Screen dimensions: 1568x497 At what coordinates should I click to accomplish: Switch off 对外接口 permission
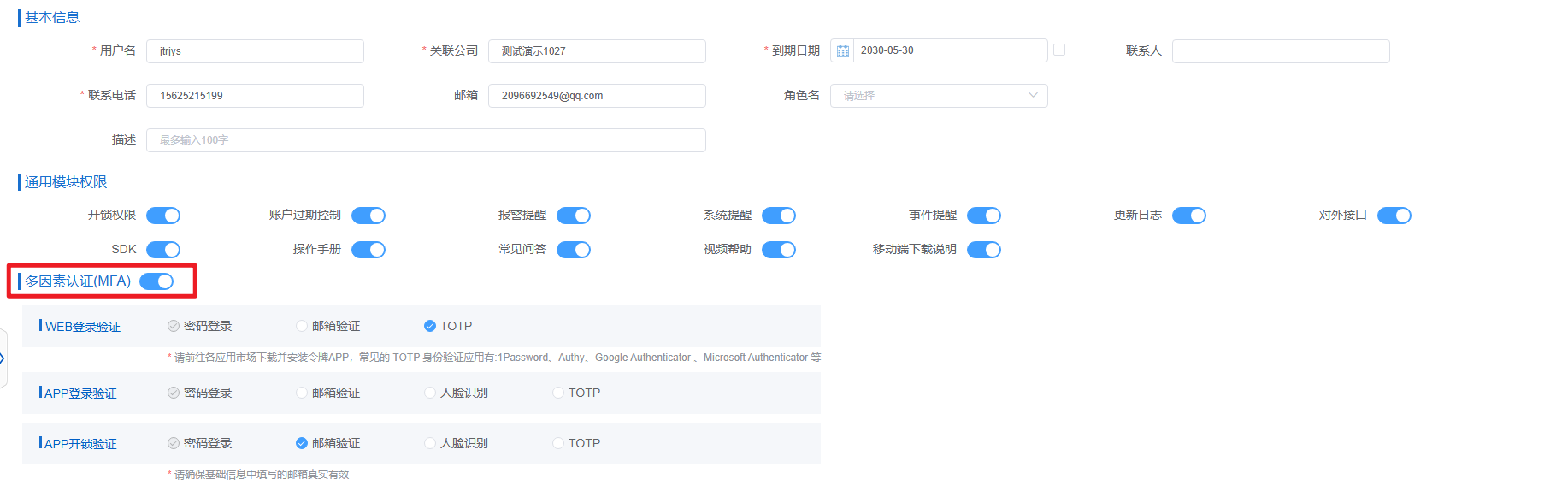(x=1394, y=216)
